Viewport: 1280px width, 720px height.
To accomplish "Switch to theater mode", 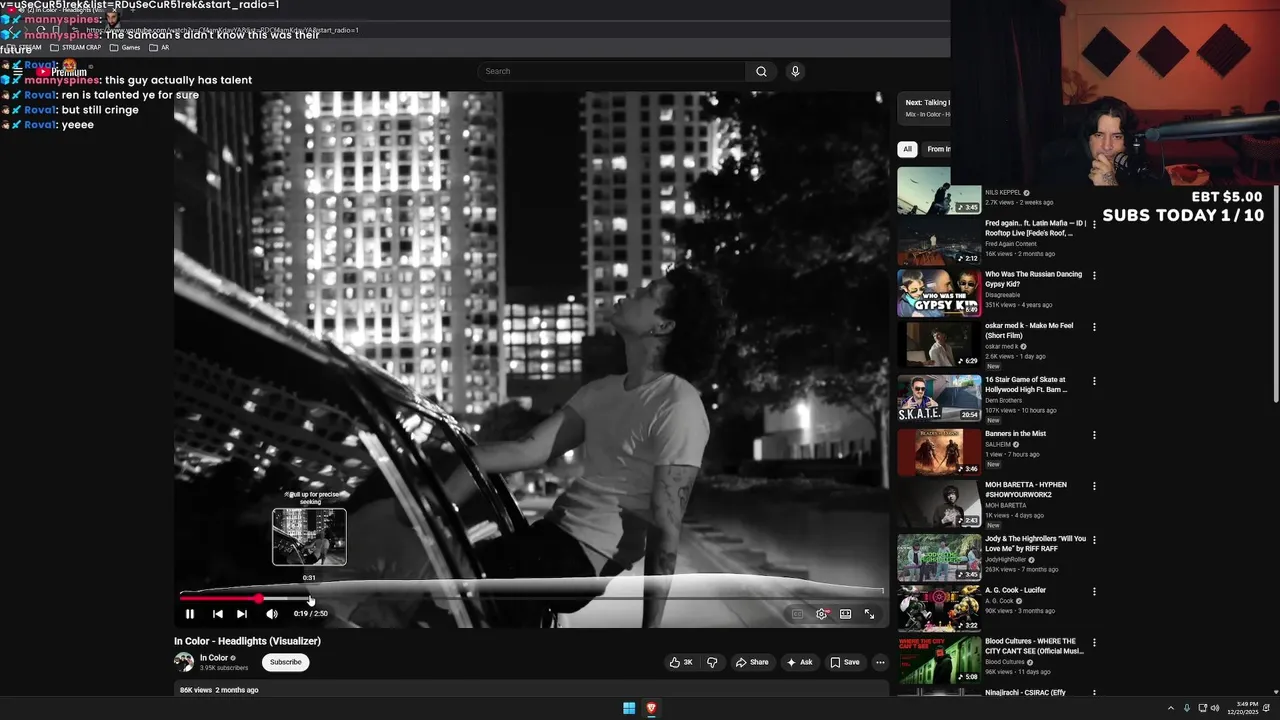I will point(845,614).
